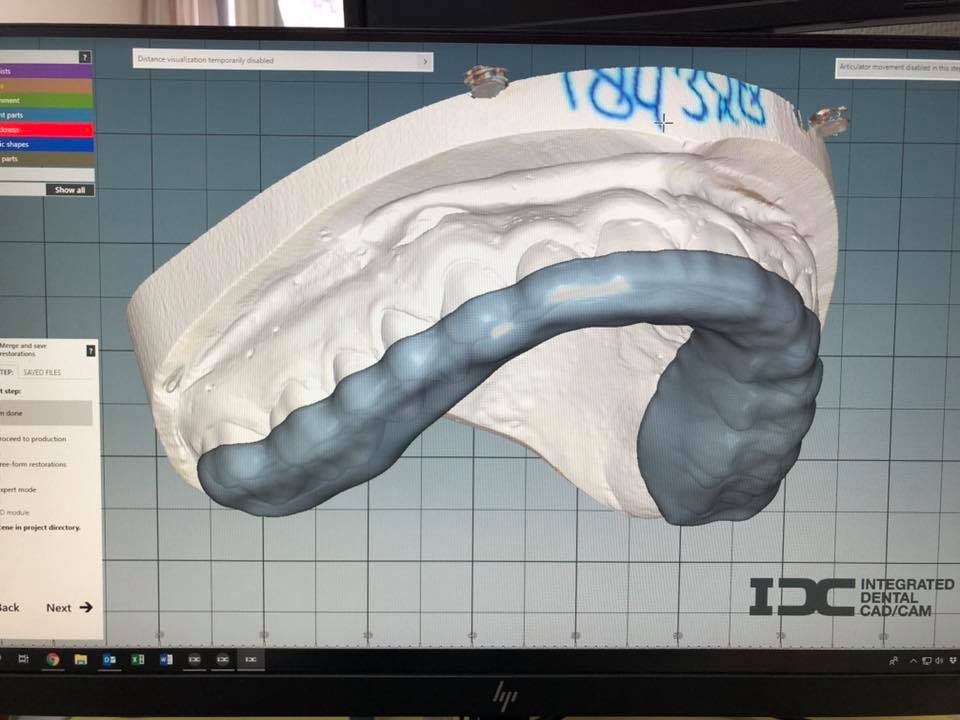Switch to the active IDC taskbar window
960x720 pixels.
click(x=251, y=660)
